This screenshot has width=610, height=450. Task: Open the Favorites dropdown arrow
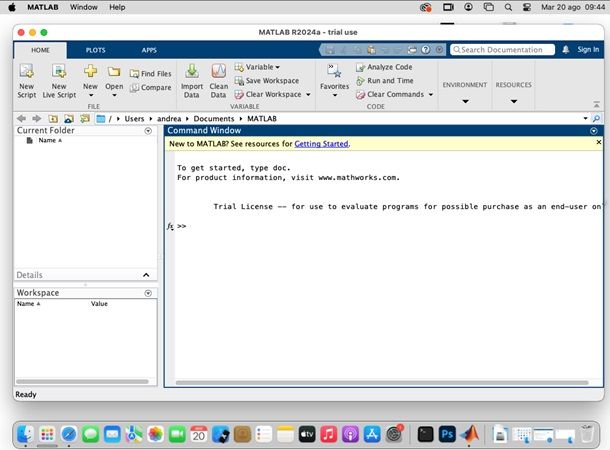click(335, 95)
